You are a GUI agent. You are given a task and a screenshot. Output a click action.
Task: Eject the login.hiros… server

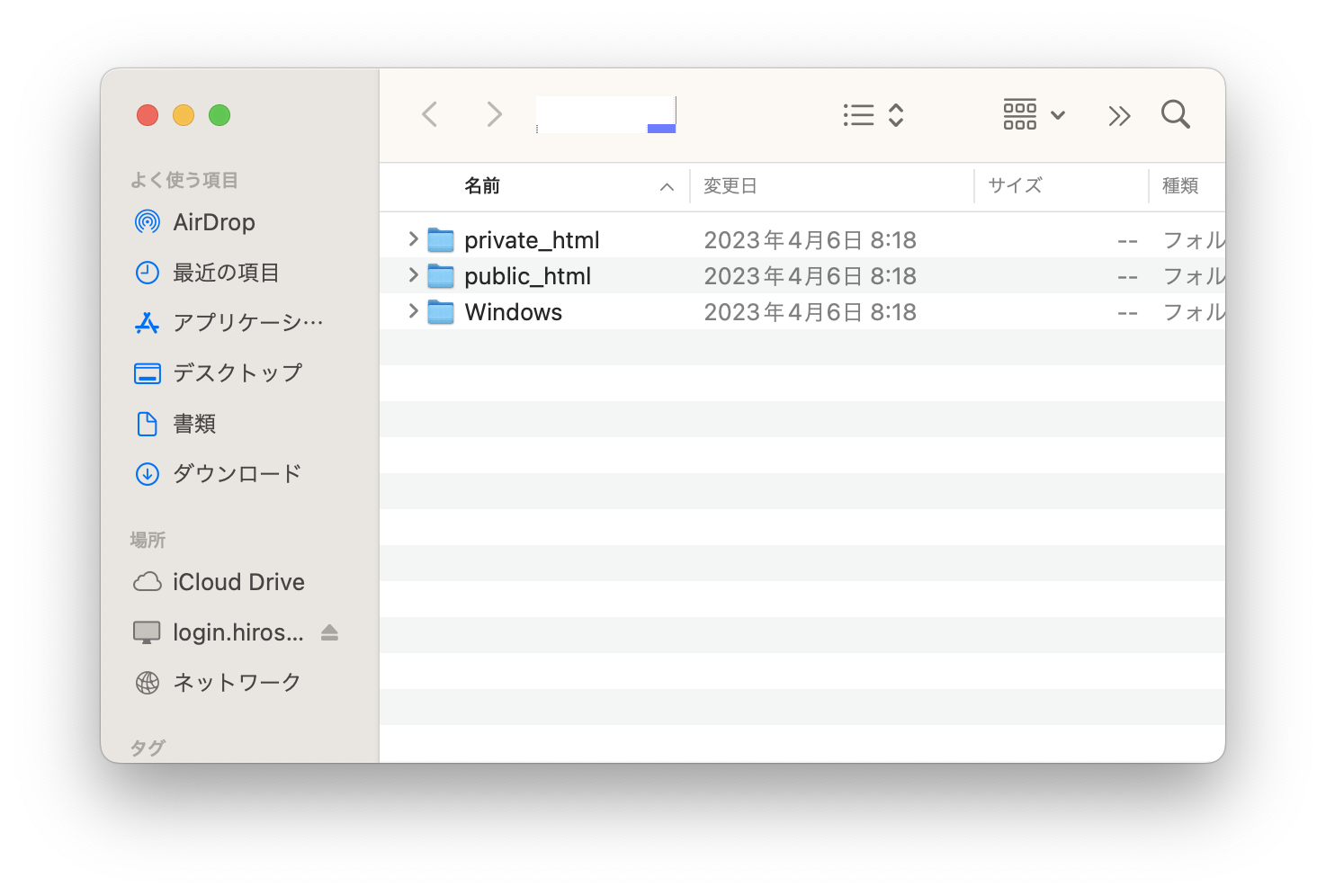329,632
